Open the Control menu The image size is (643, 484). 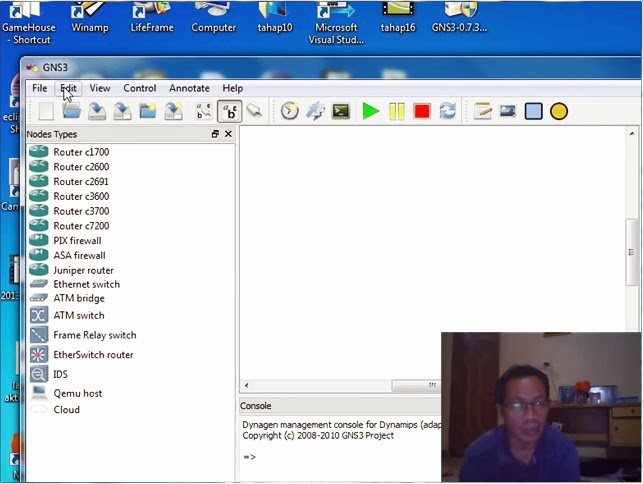click(x=140, y=88)
